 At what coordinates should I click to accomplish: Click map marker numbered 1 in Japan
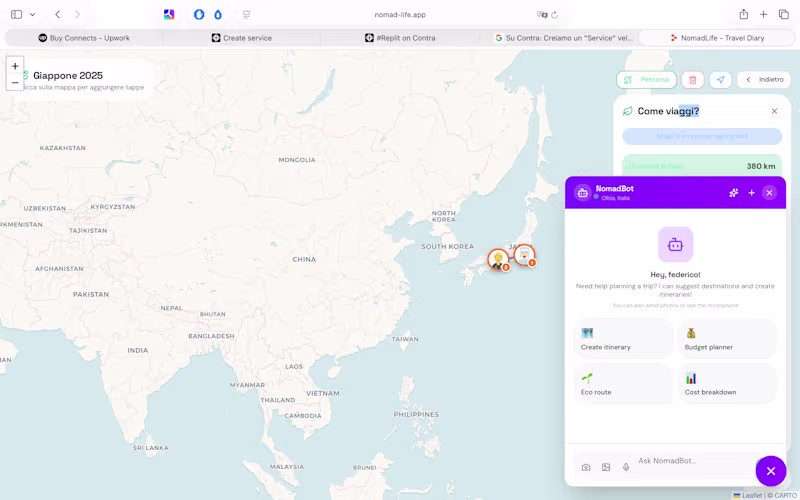(x=524, y=255)
